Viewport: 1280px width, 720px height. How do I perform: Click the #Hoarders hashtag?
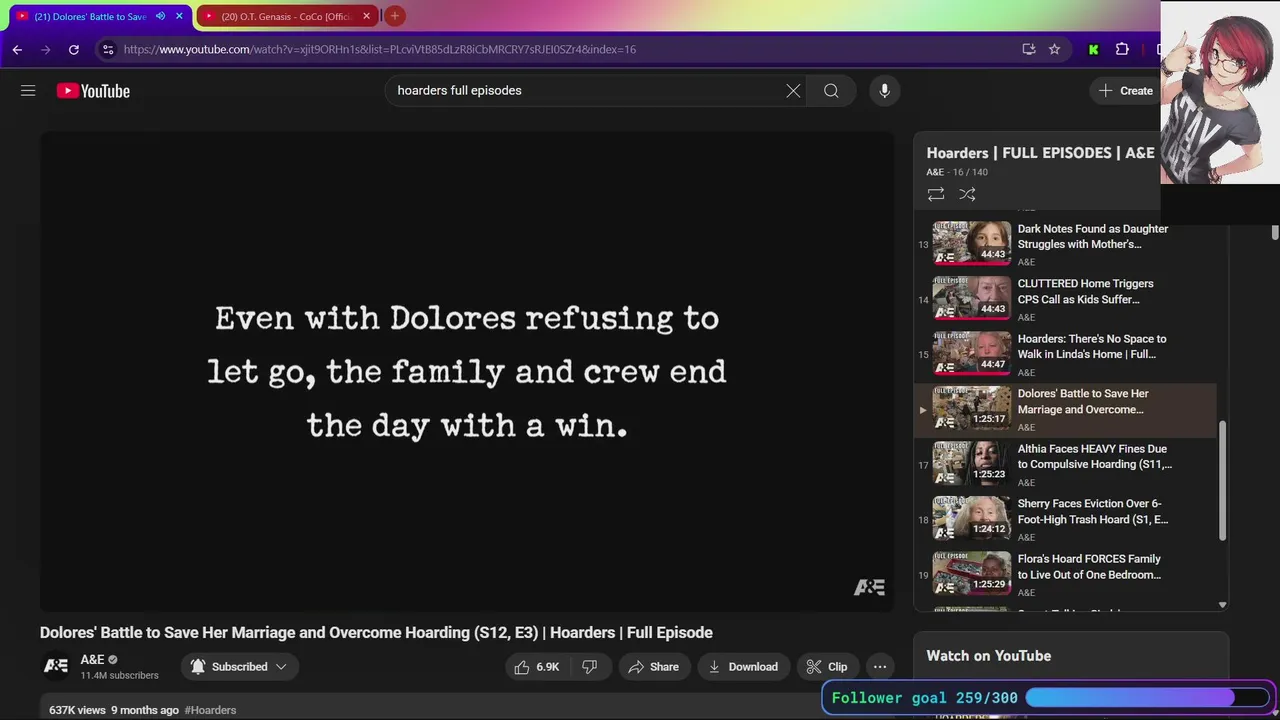(210, 710)
